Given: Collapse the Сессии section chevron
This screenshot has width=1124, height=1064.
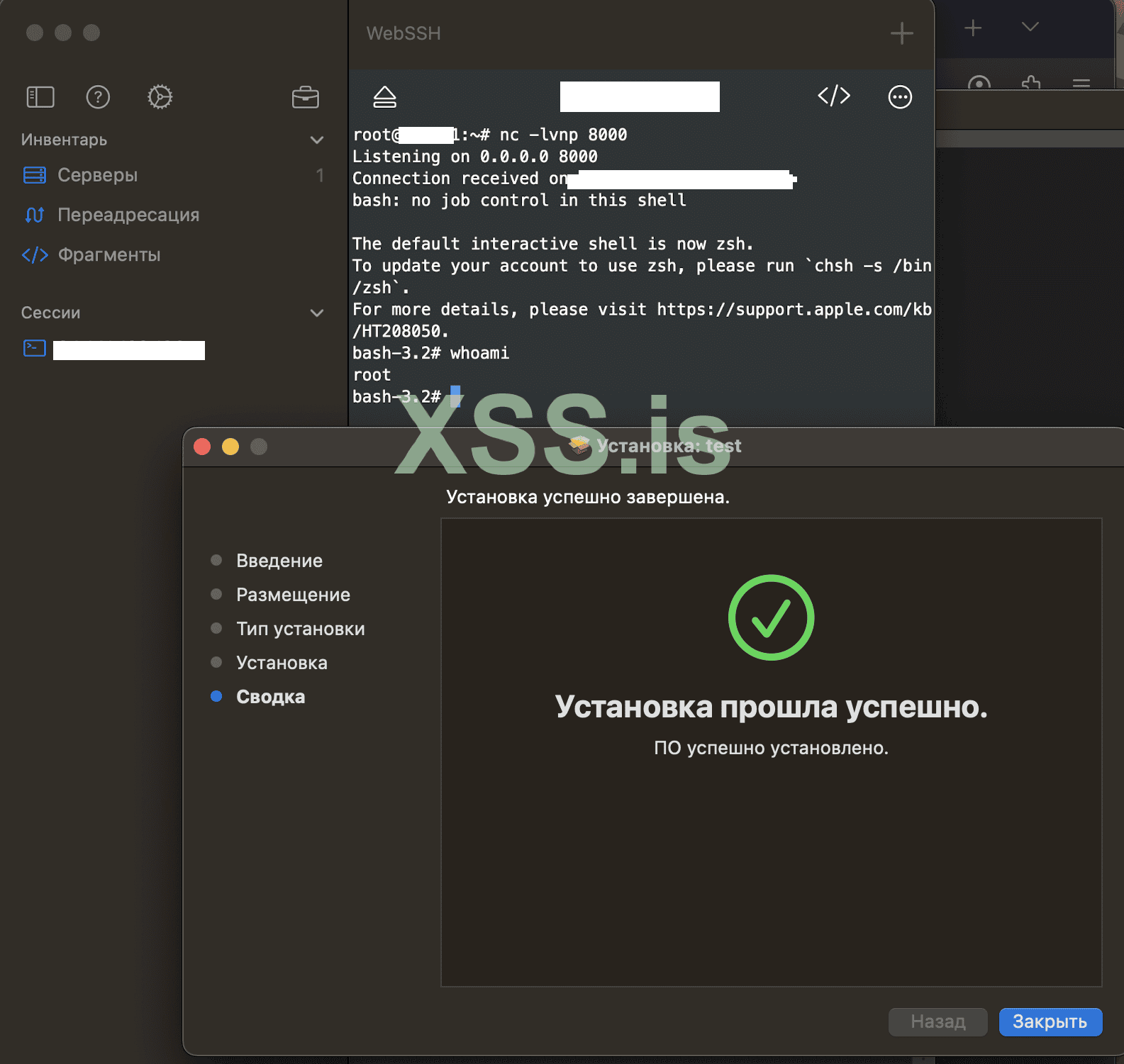Looking at the screenshot, I should point(317,313).
